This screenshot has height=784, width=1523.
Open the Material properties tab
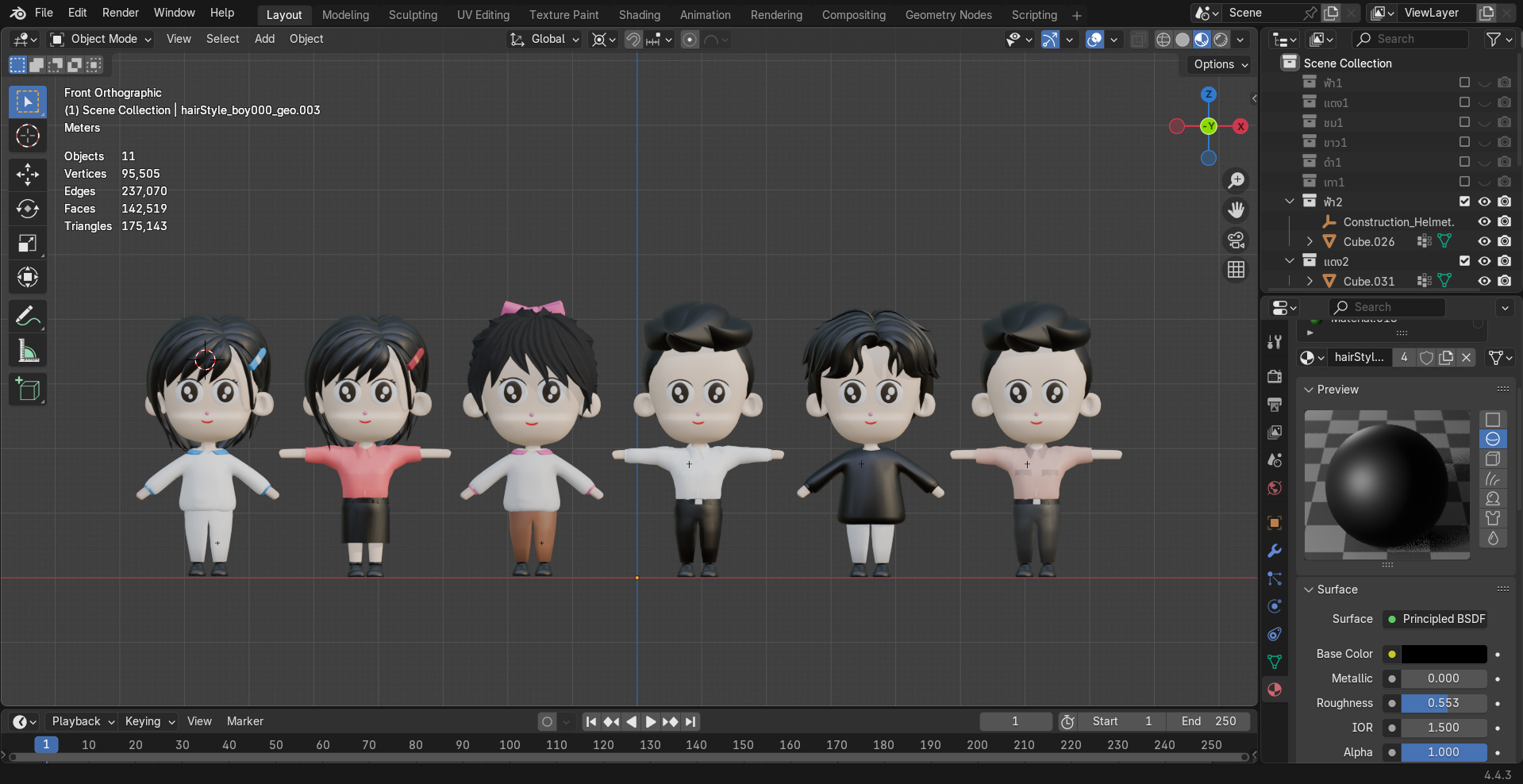coord(1275,690)
